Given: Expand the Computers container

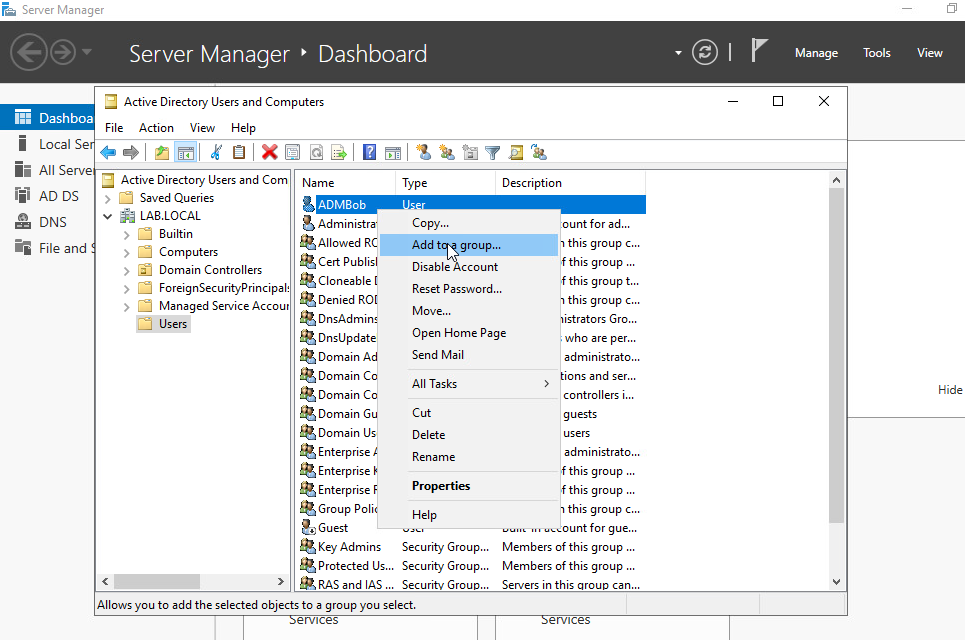Looking at the screenshot, I should [126, 253].
